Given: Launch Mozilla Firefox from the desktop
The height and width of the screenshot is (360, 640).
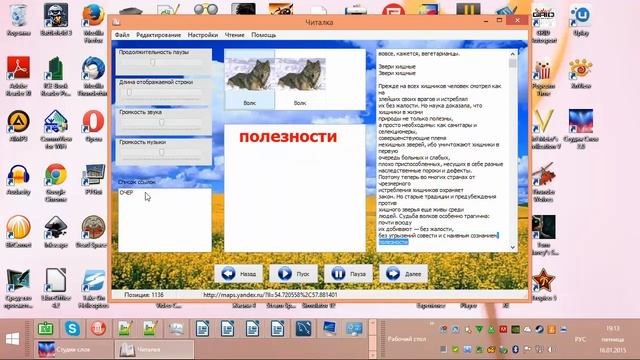Looking at the screenshot, I should click(93, 22).
